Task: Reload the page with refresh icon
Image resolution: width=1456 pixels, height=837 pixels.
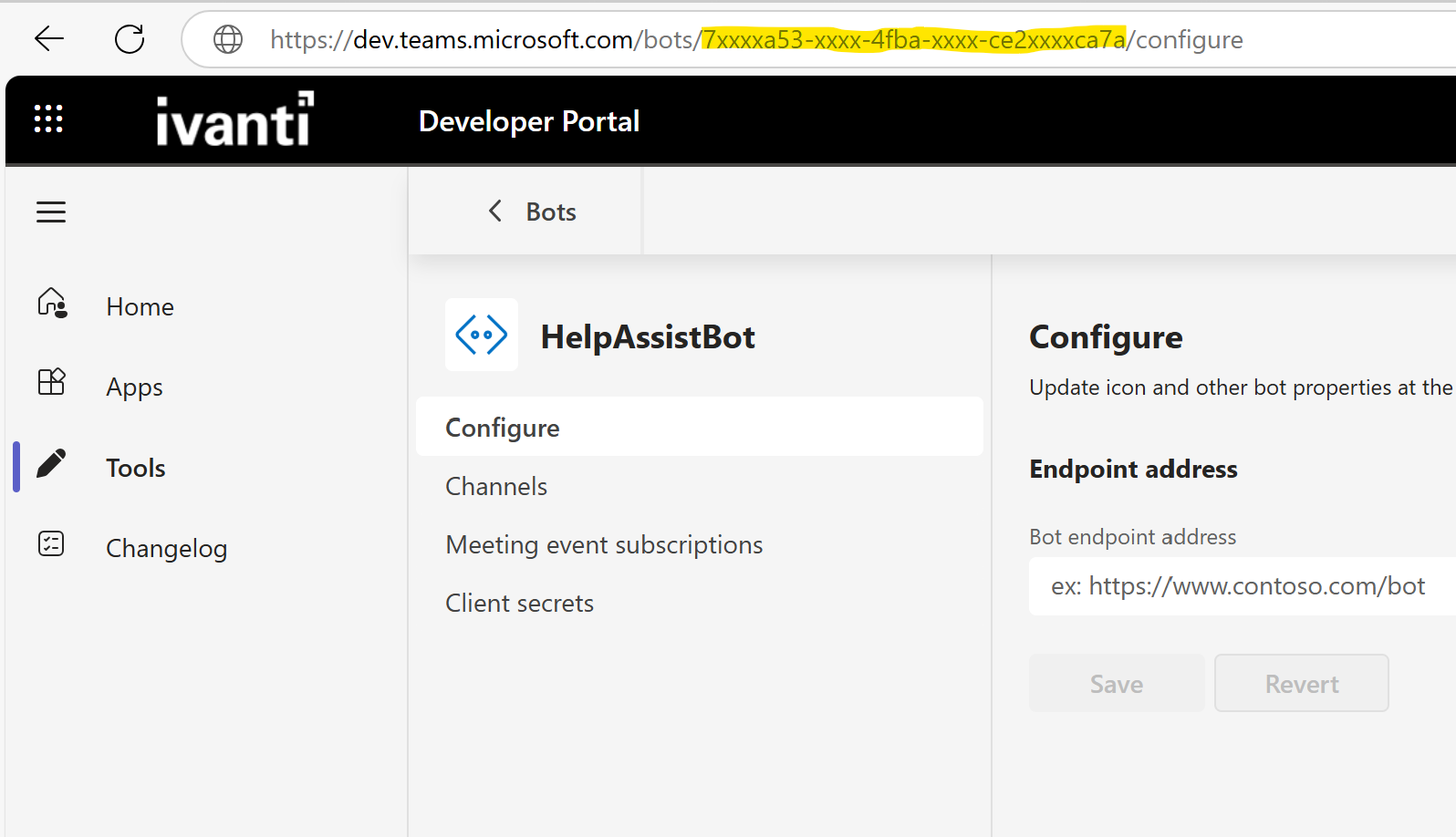Action: 130,38
